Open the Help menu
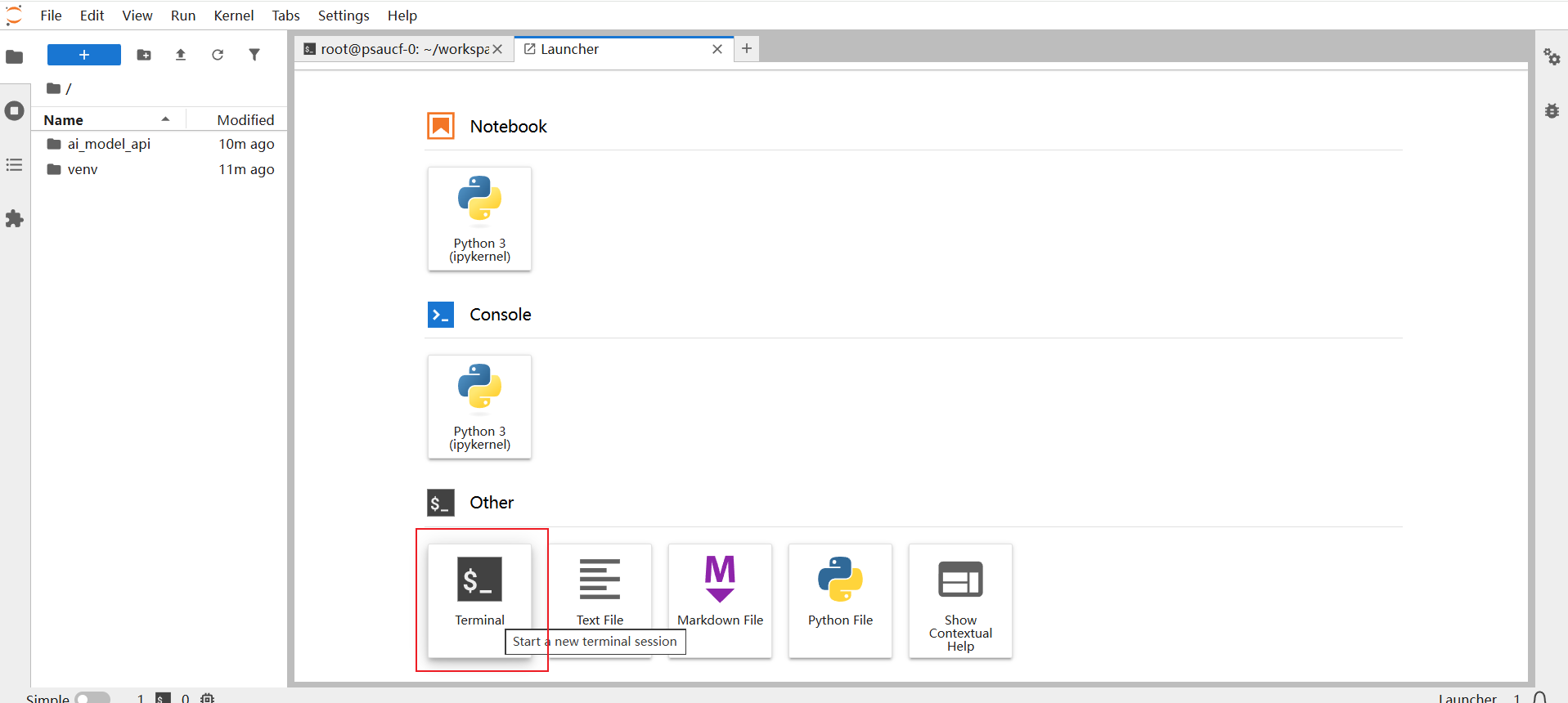 402,16
